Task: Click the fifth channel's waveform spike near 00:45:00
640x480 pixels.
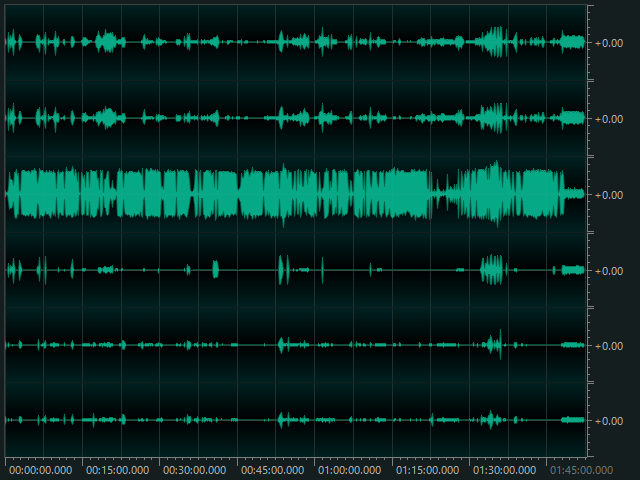Action: 281,345
